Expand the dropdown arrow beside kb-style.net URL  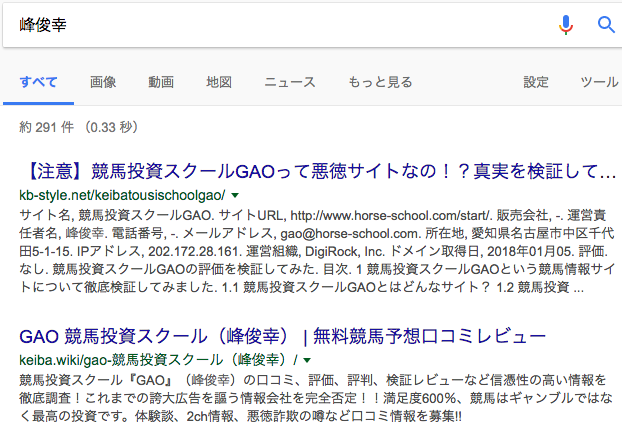tap(235, 195)
